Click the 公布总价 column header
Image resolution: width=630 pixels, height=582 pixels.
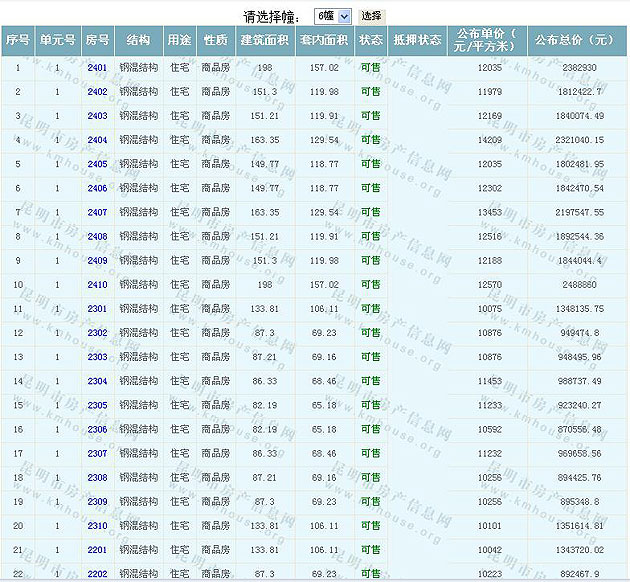tap(573, 40)
